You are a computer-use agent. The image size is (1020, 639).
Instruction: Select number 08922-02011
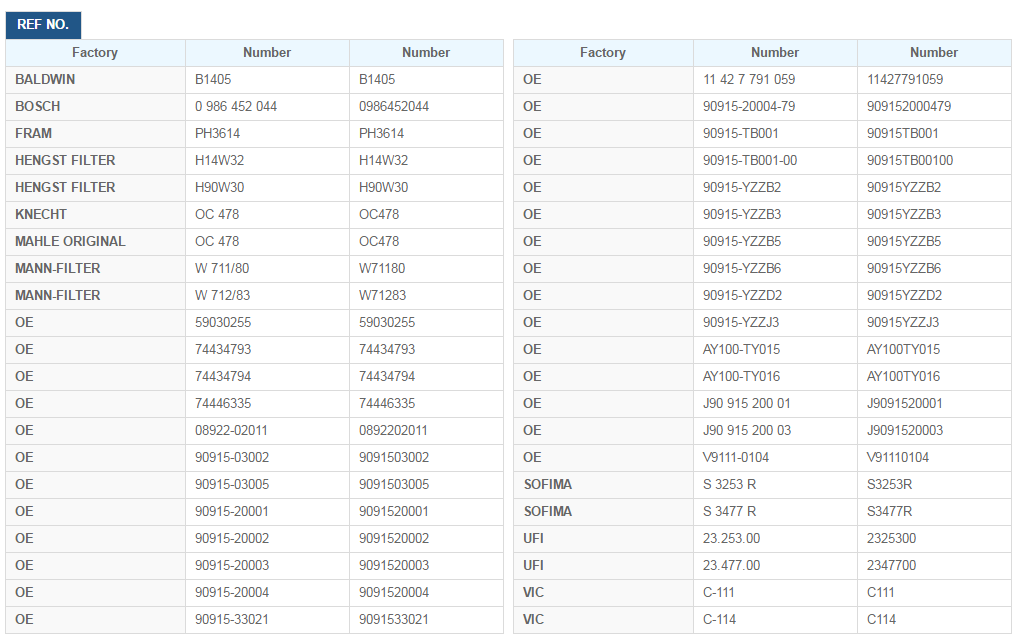click(x=231, y=431)
